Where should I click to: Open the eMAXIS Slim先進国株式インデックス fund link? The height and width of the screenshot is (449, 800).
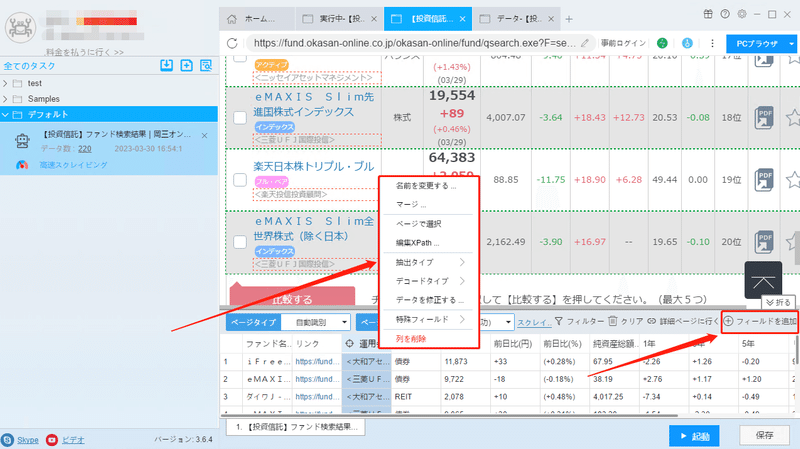coord(314,104)
